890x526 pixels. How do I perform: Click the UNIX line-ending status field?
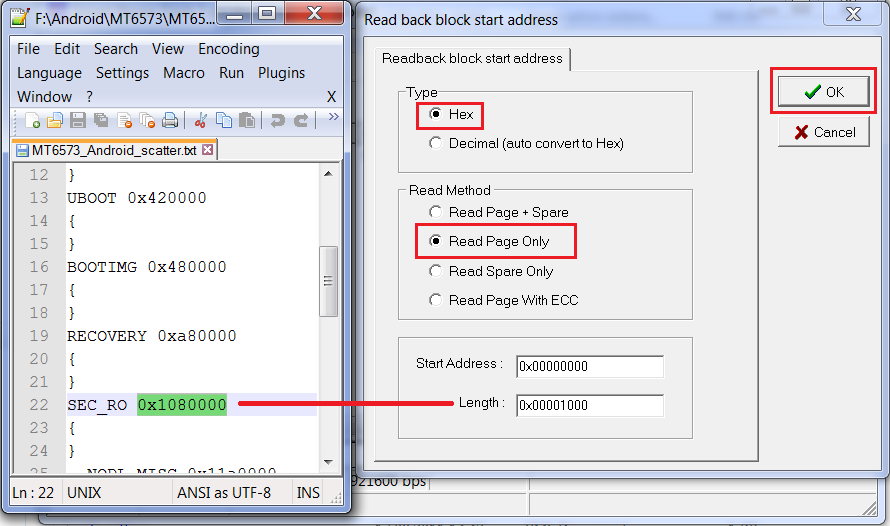84,493
